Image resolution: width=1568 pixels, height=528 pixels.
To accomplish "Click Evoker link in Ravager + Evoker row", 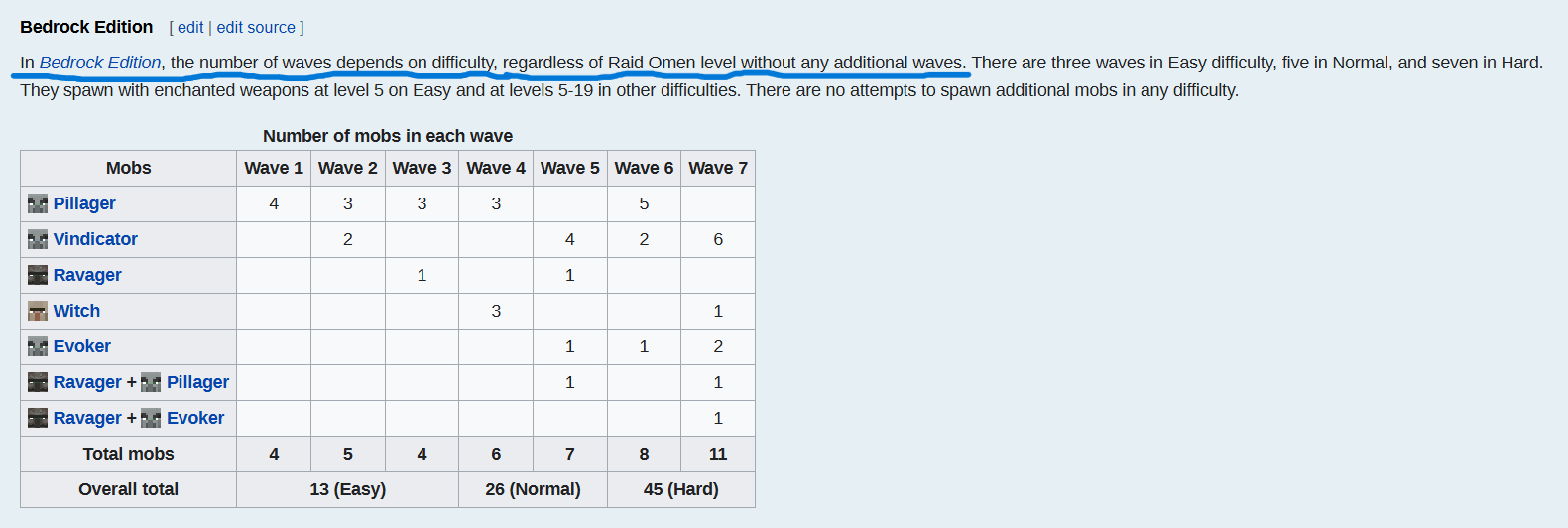I will tap(195, 418).
